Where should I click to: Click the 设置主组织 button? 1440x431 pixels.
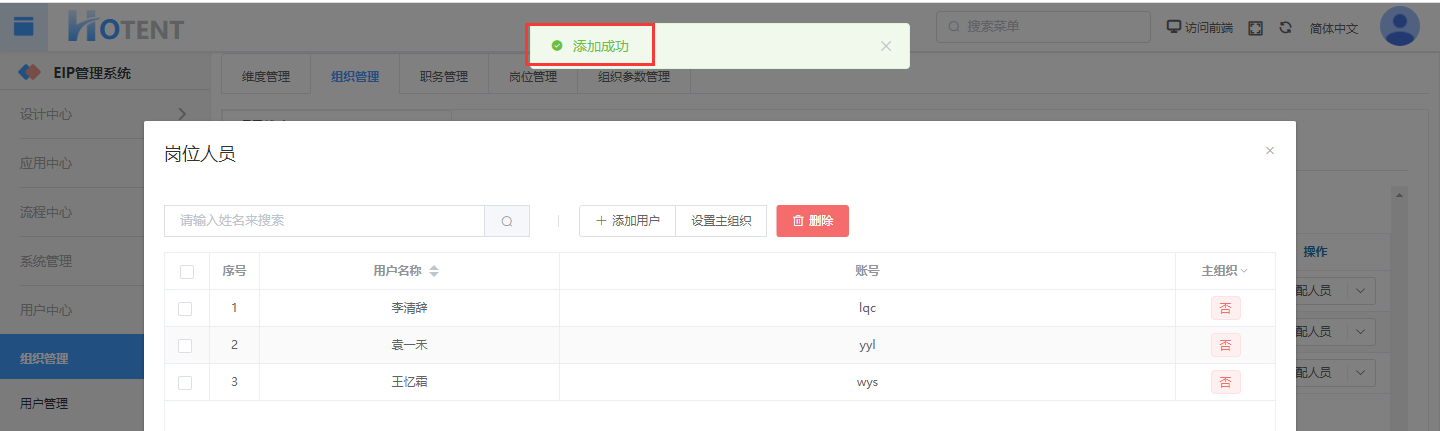721,221
